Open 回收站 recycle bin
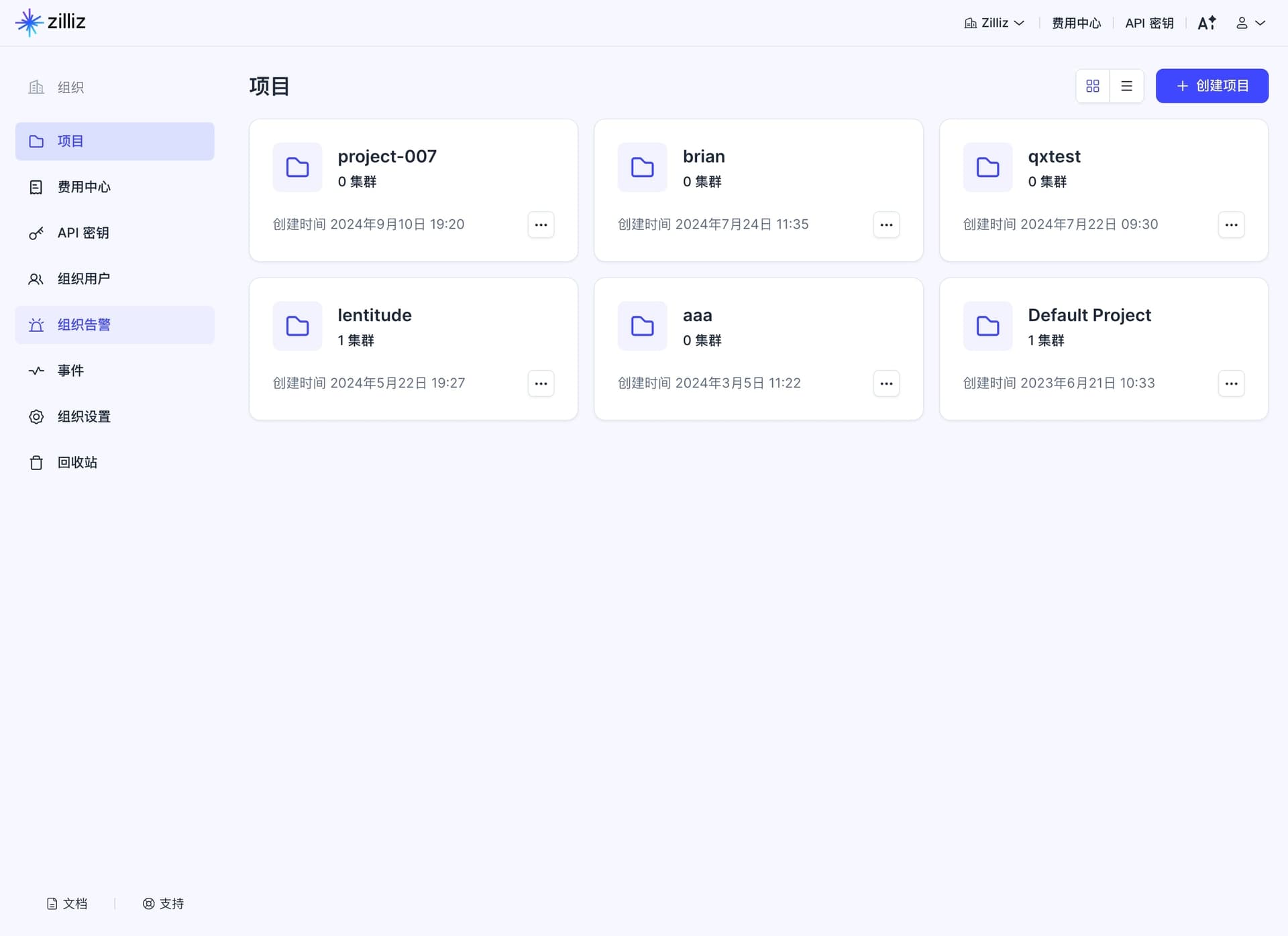Screen dimensions: 1288x936 [115, 462]
